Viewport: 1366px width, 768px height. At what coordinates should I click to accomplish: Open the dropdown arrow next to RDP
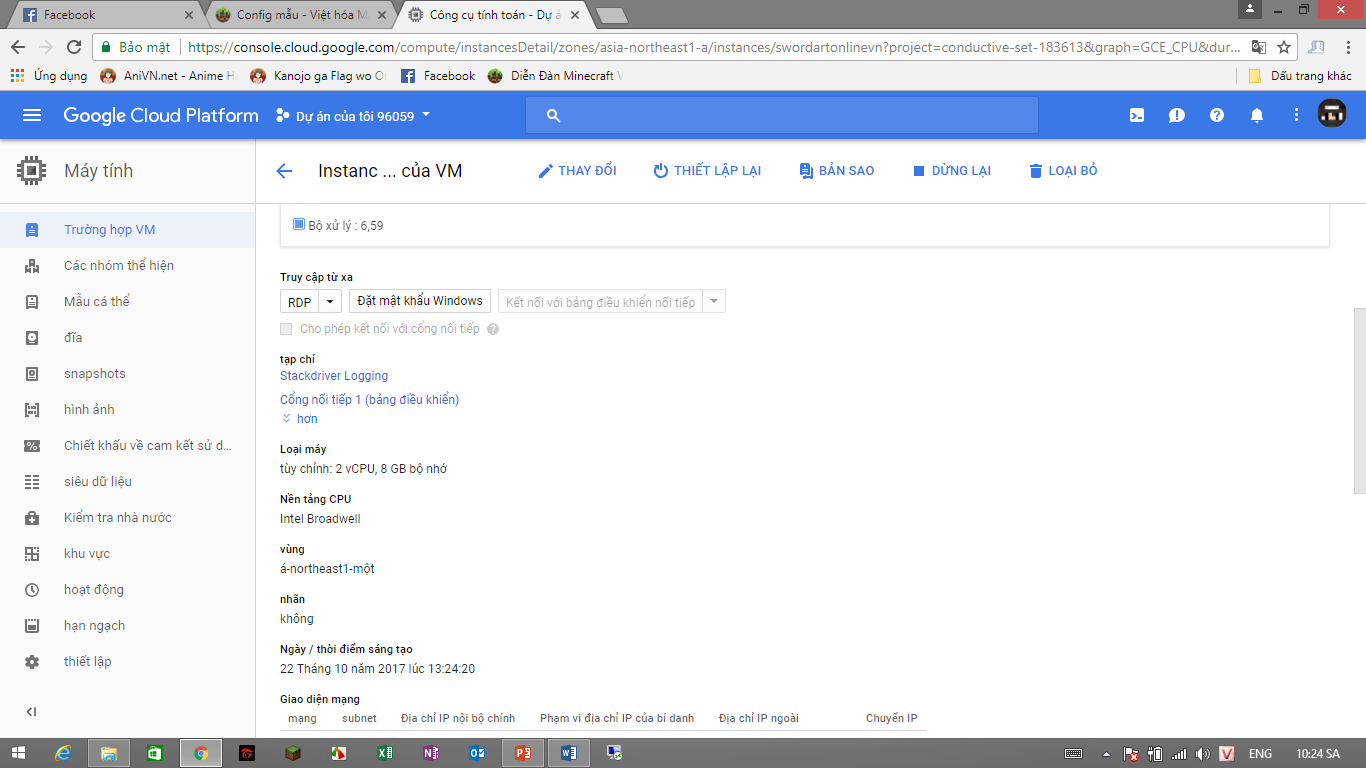pos(330,302)
